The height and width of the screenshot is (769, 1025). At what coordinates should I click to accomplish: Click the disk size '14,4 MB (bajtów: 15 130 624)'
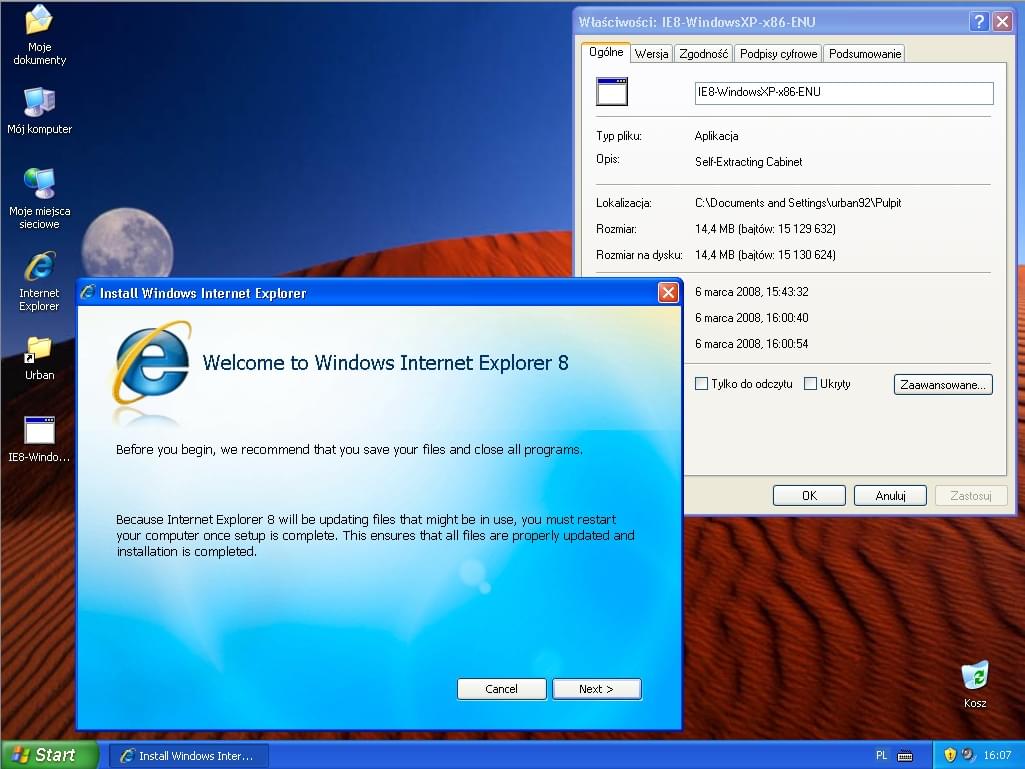coord(765,255)
